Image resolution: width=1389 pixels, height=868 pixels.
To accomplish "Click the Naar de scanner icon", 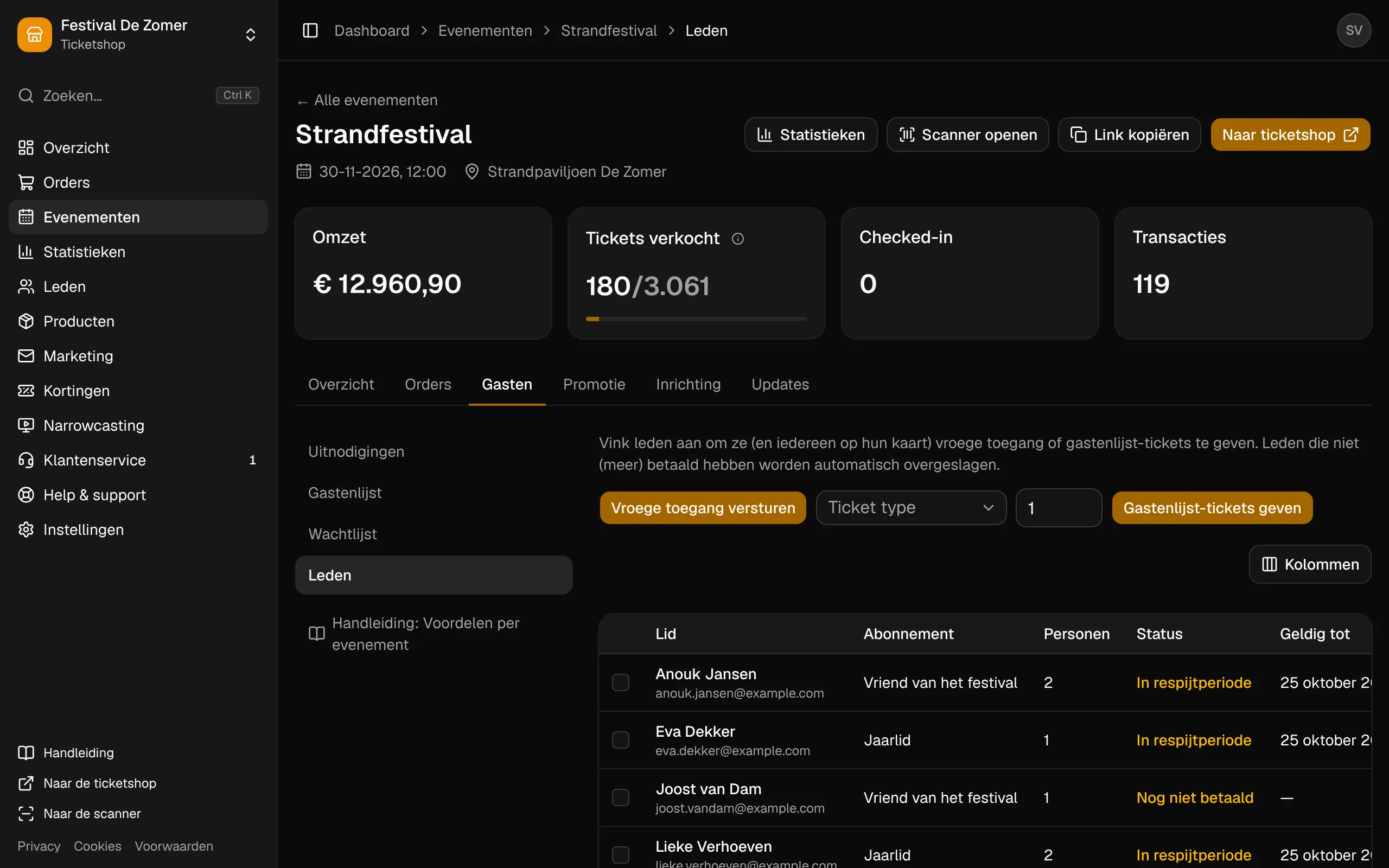I will pos(26,813).
